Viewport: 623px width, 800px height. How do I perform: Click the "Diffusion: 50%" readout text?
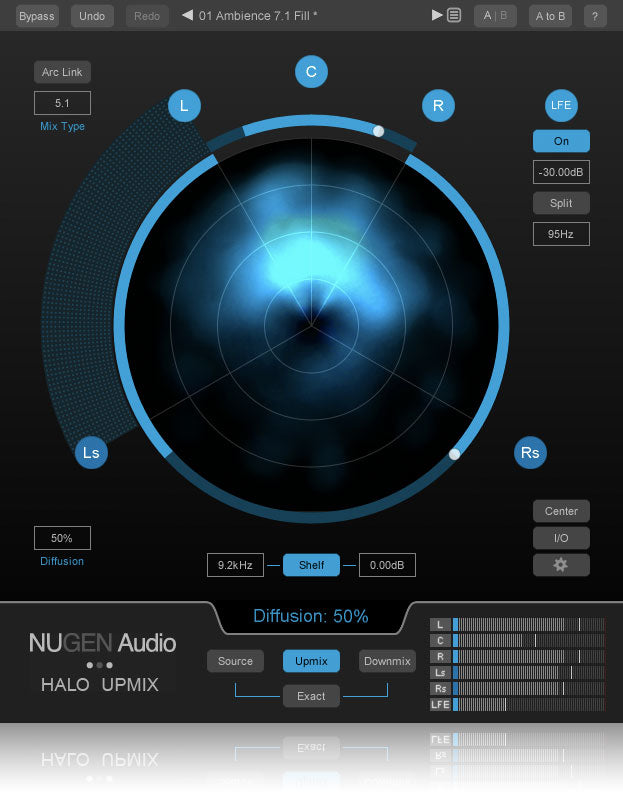(x=311, y=616)
